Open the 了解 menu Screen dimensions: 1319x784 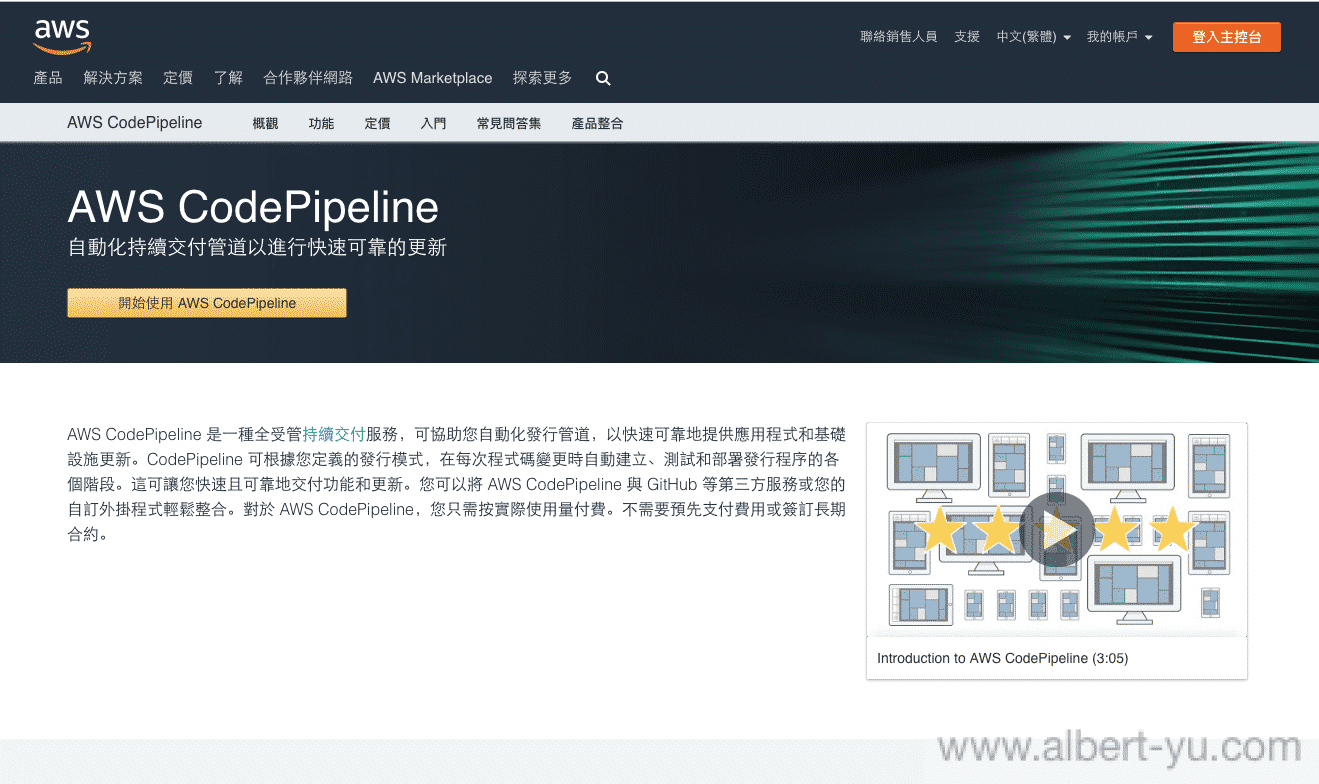tap(228, 78)
